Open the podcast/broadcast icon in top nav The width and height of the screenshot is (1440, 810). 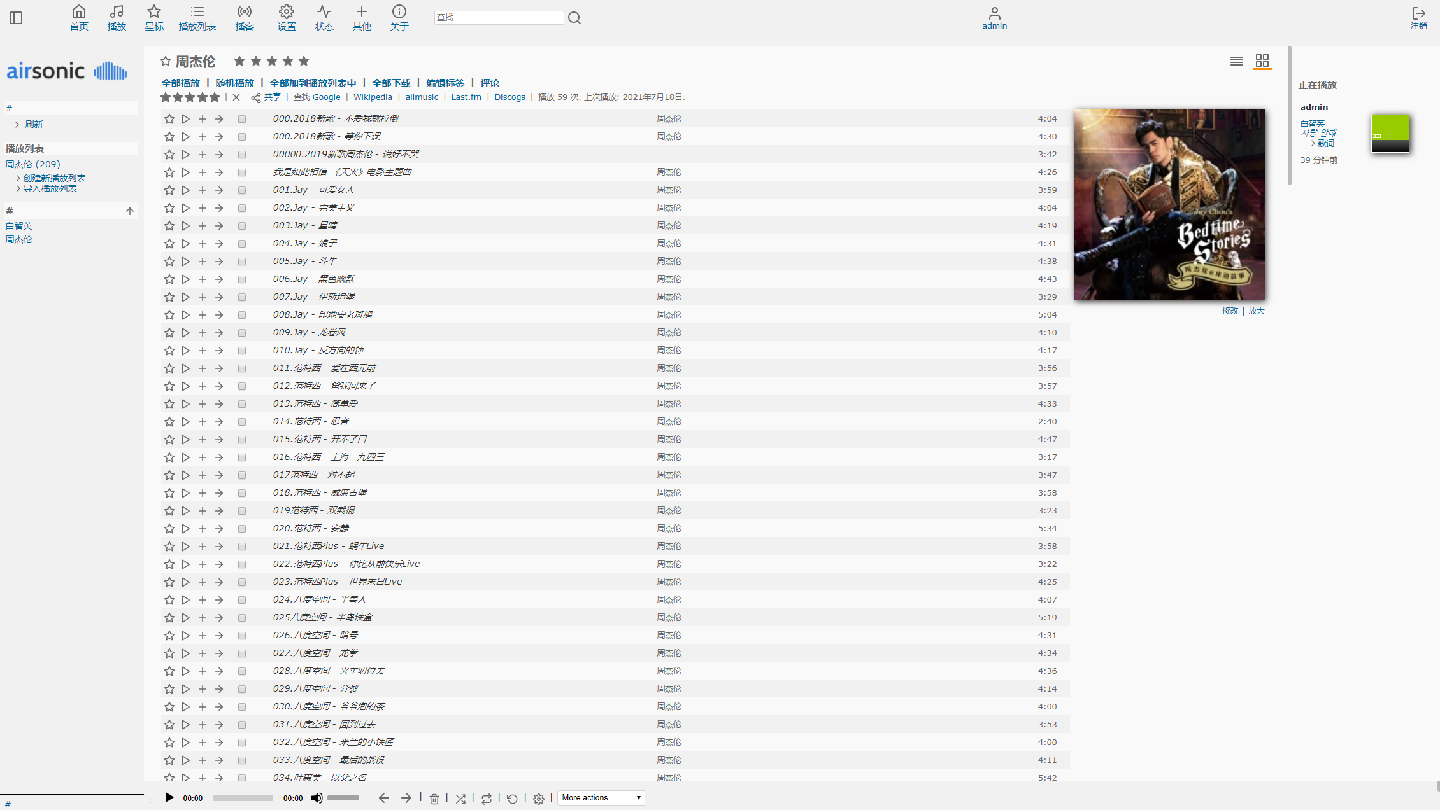pos(244,18)
